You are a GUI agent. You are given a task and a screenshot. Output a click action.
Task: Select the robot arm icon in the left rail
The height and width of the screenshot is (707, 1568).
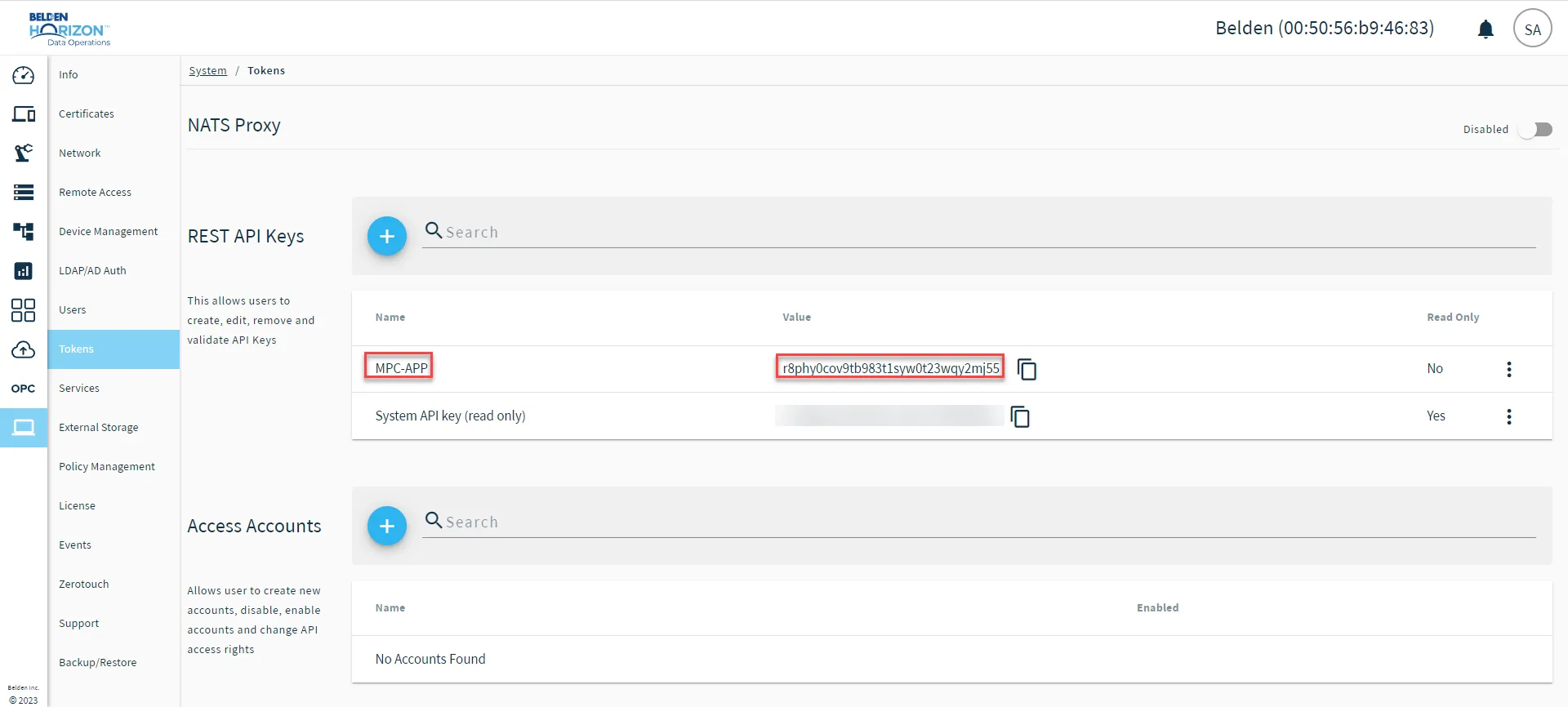24,153
